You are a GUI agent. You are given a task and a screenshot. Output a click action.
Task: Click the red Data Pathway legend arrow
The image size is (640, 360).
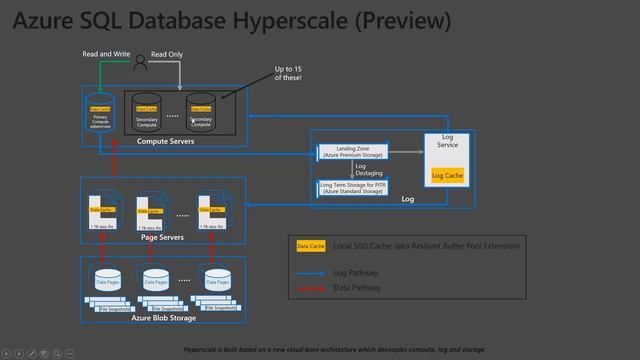(x=311, y=288)
